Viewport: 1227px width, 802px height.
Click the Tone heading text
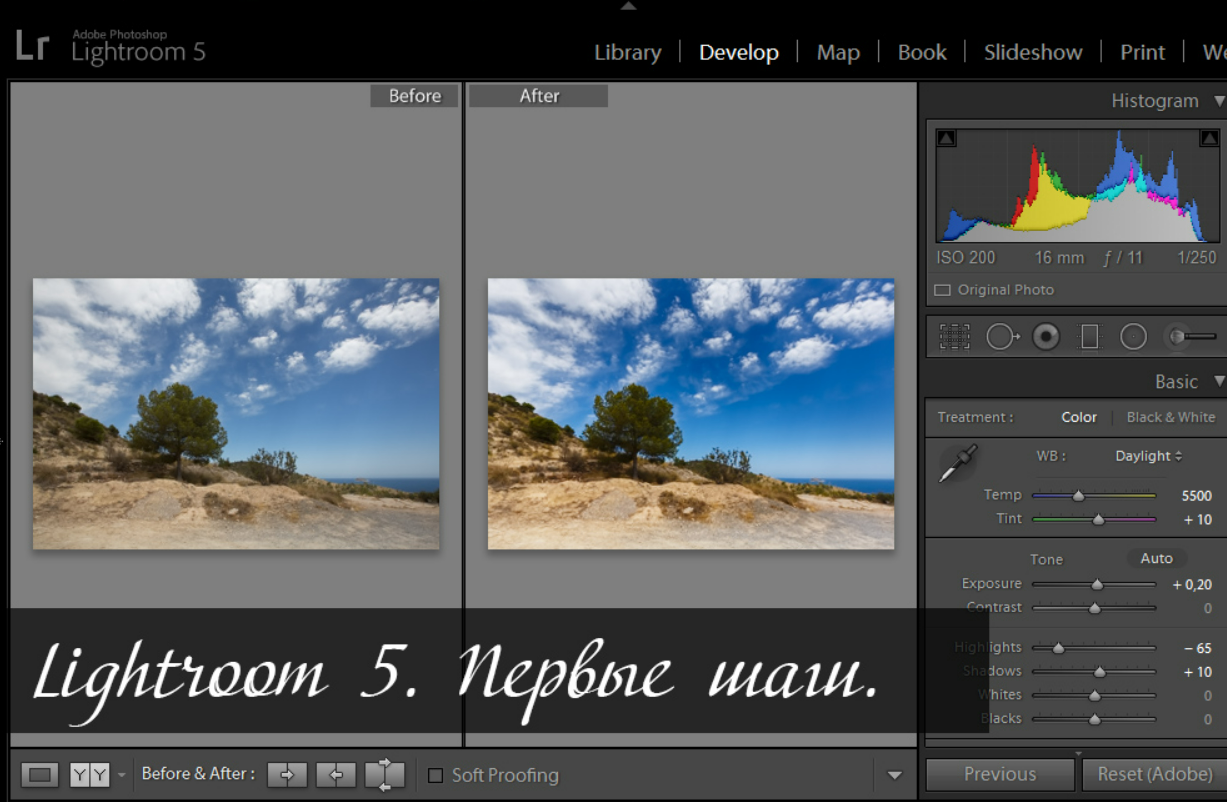[1046, 560]
